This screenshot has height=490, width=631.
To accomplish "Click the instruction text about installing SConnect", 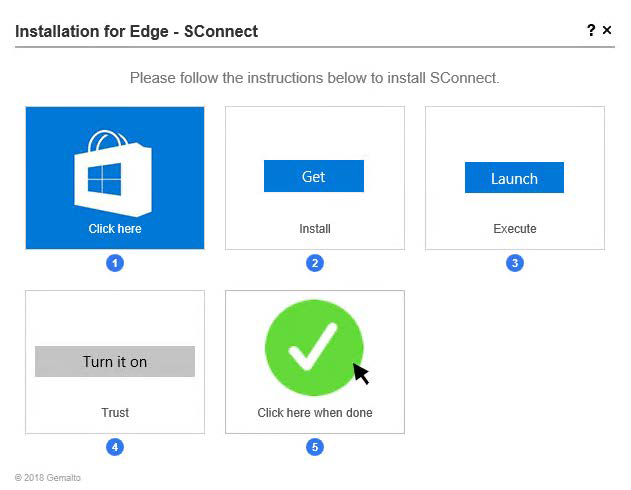I will tap(314, 78).
